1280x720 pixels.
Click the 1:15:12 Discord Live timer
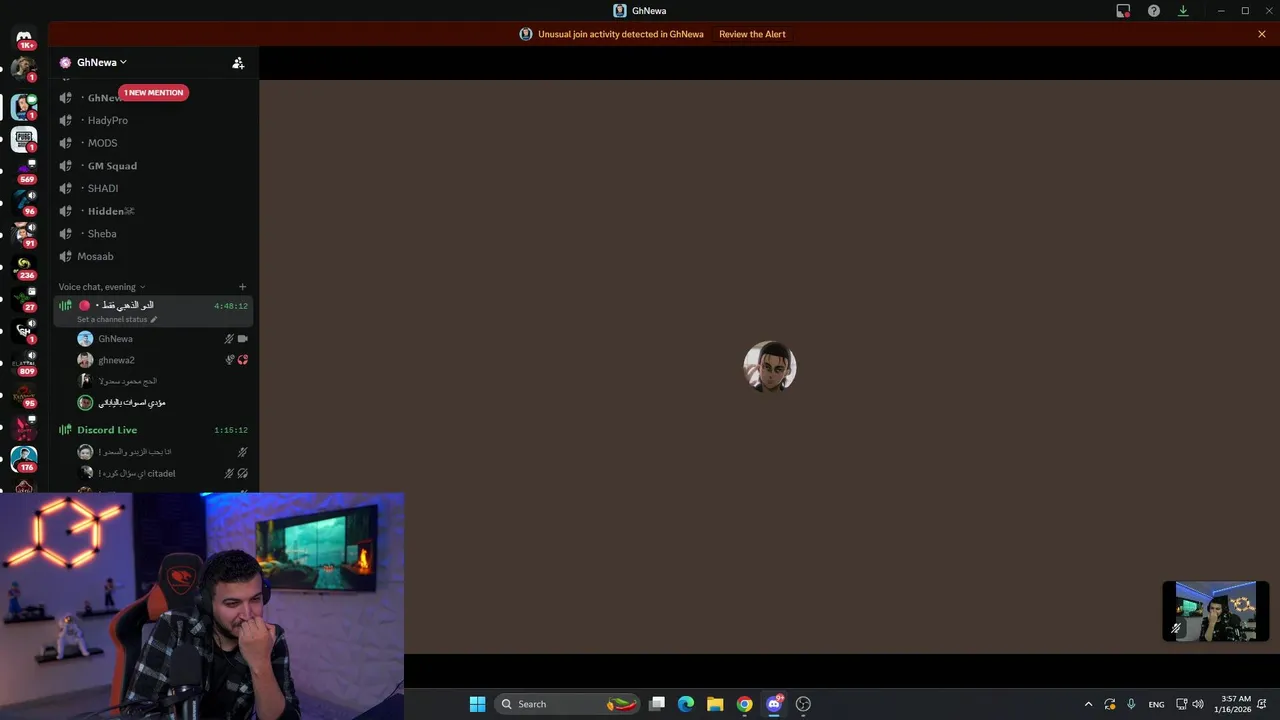[x=231, y=430]
